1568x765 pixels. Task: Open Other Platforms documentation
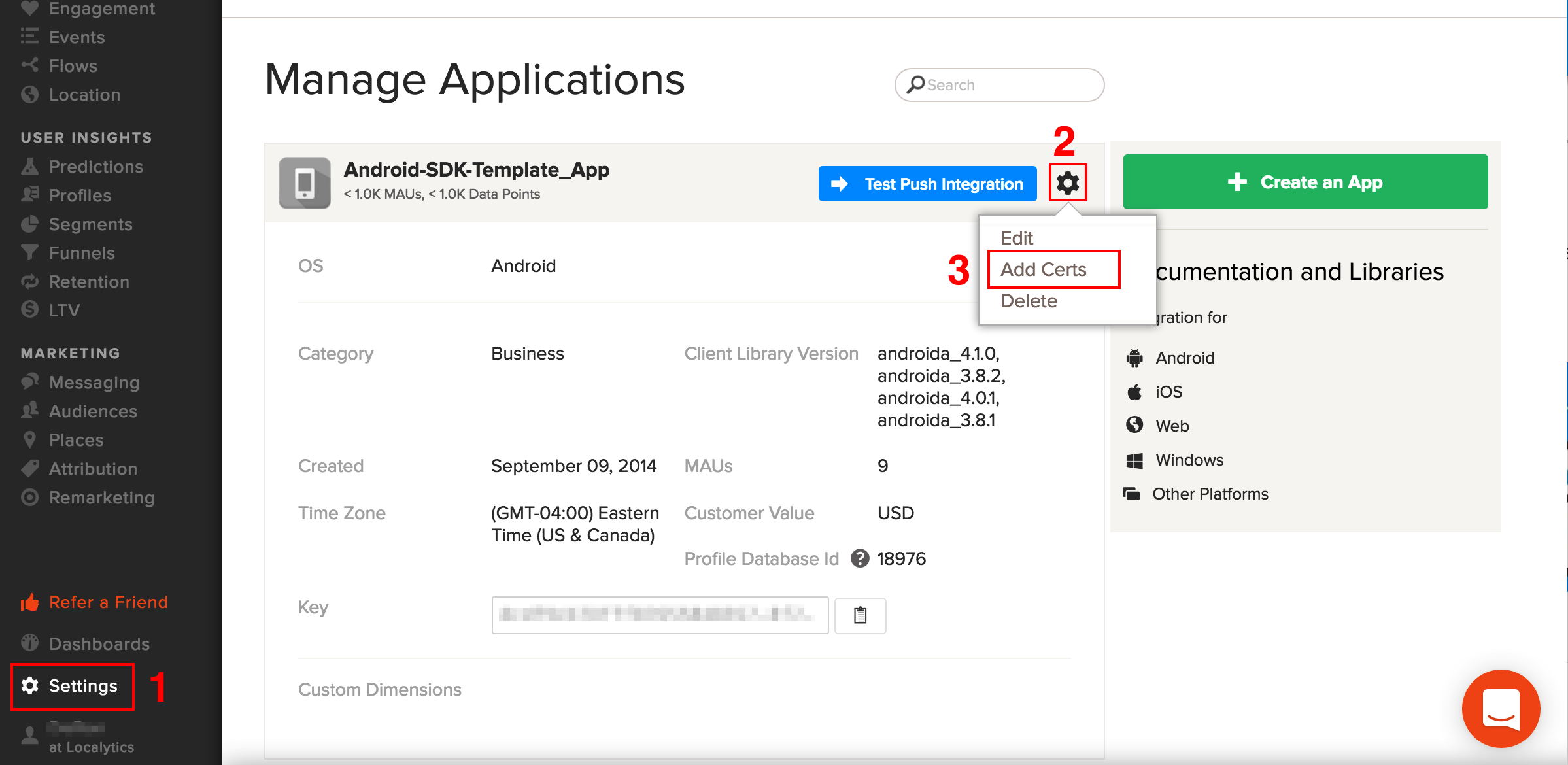pyautogui.click(x=1210, y=494)
